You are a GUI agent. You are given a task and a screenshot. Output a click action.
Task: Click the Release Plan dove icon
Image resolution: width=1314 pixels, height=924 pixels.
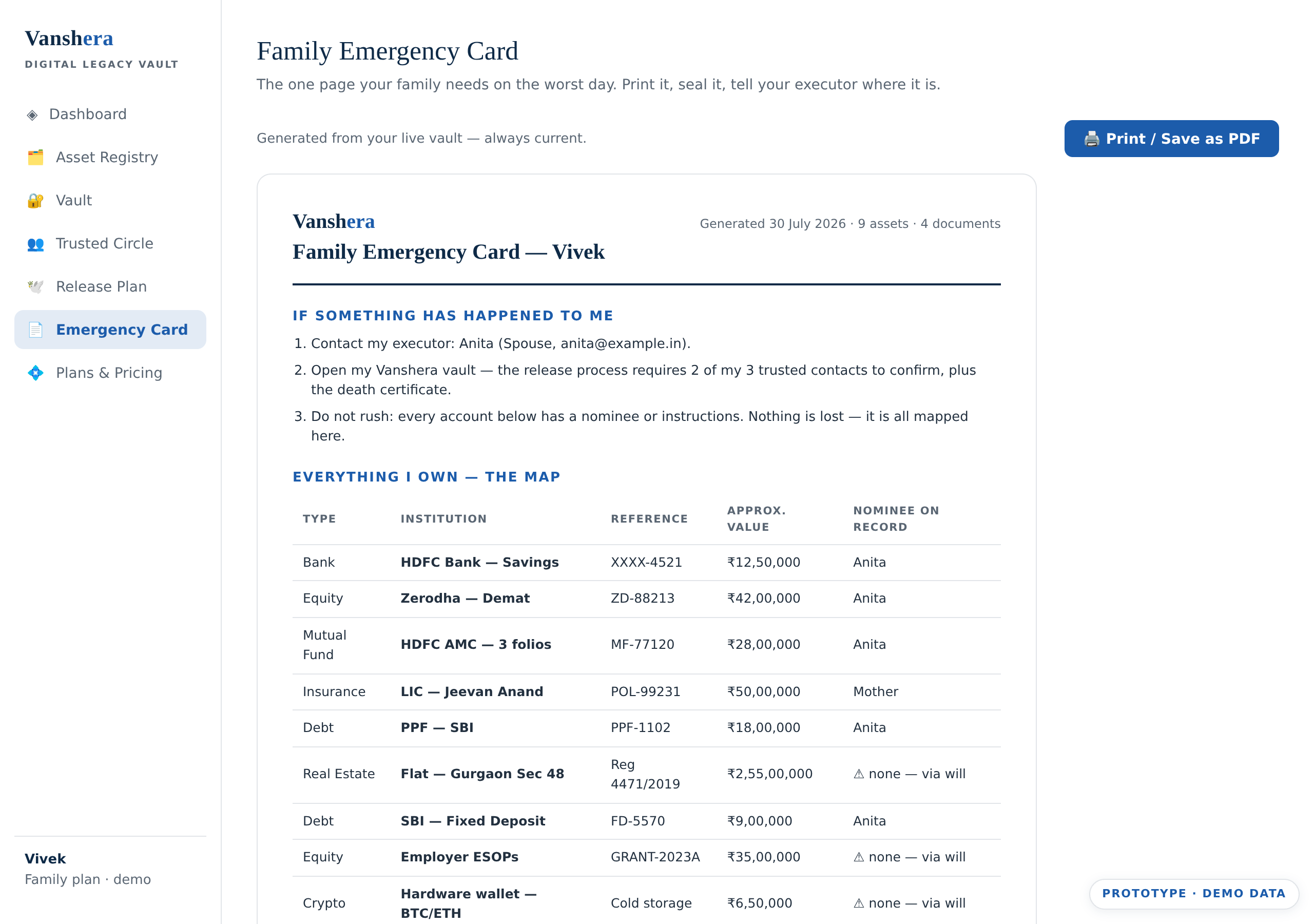[35, 287]
